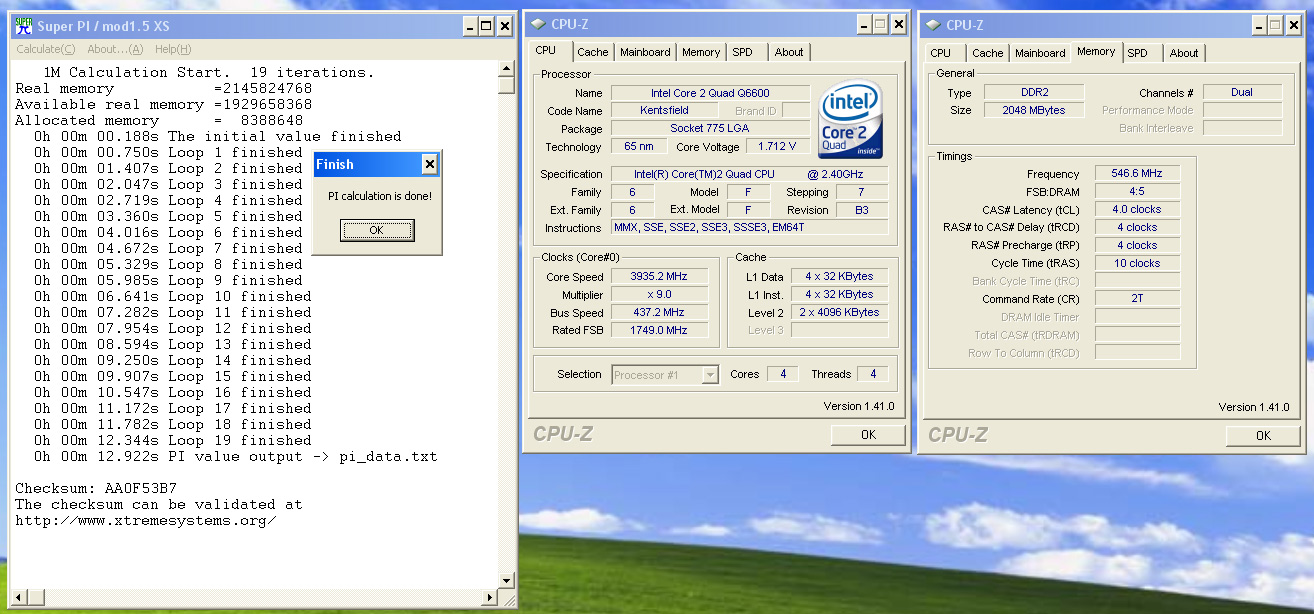Close the Finish dialog
The image size is (1314, 614).
click(429, 164)
